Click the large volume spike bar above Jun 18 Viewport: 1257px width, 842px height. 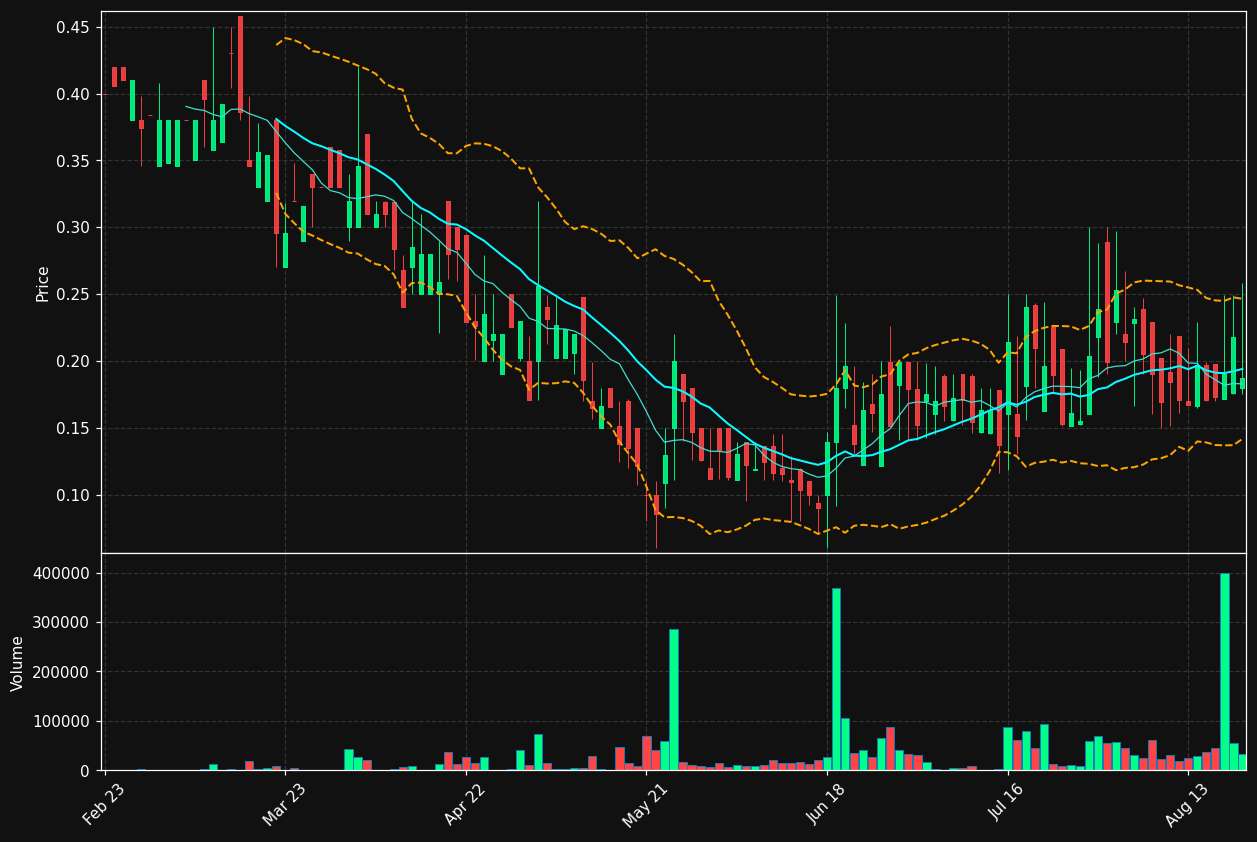(836, 679)
